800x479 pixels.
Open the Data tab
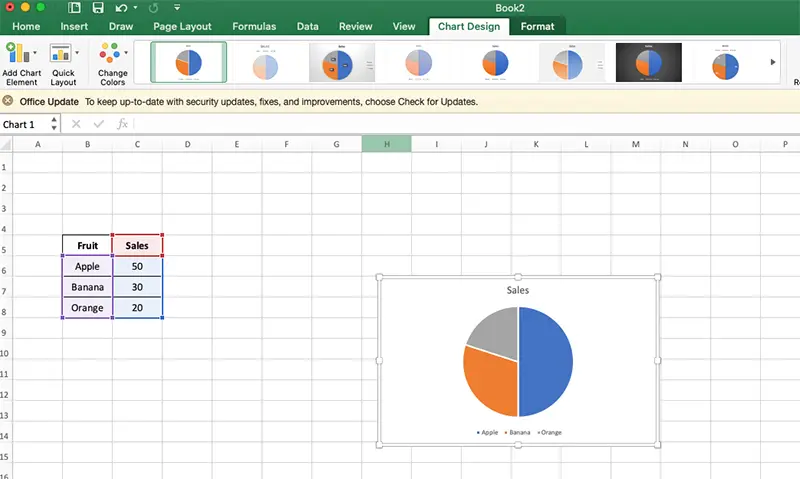pos(308,27)
